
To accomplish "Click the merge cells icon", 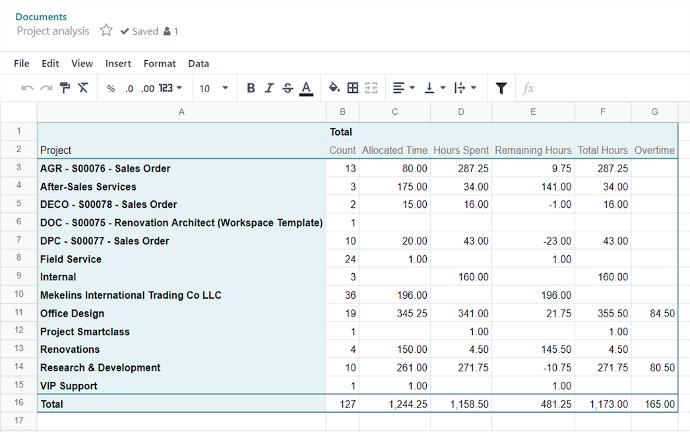I will click(371, 88).
